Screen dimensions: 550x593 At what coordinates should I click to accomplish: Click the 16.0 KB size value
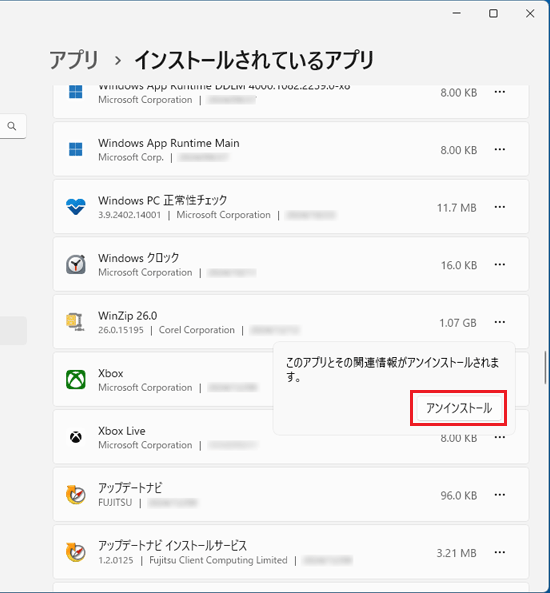coord(459,265)
